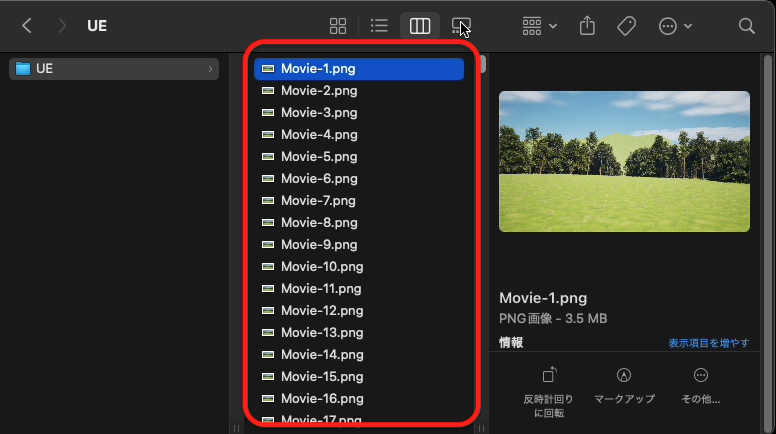Image resolution: width=776 pixels, height=434 pixels.
Task: Click the Share icon
Action: click(587, 26)
